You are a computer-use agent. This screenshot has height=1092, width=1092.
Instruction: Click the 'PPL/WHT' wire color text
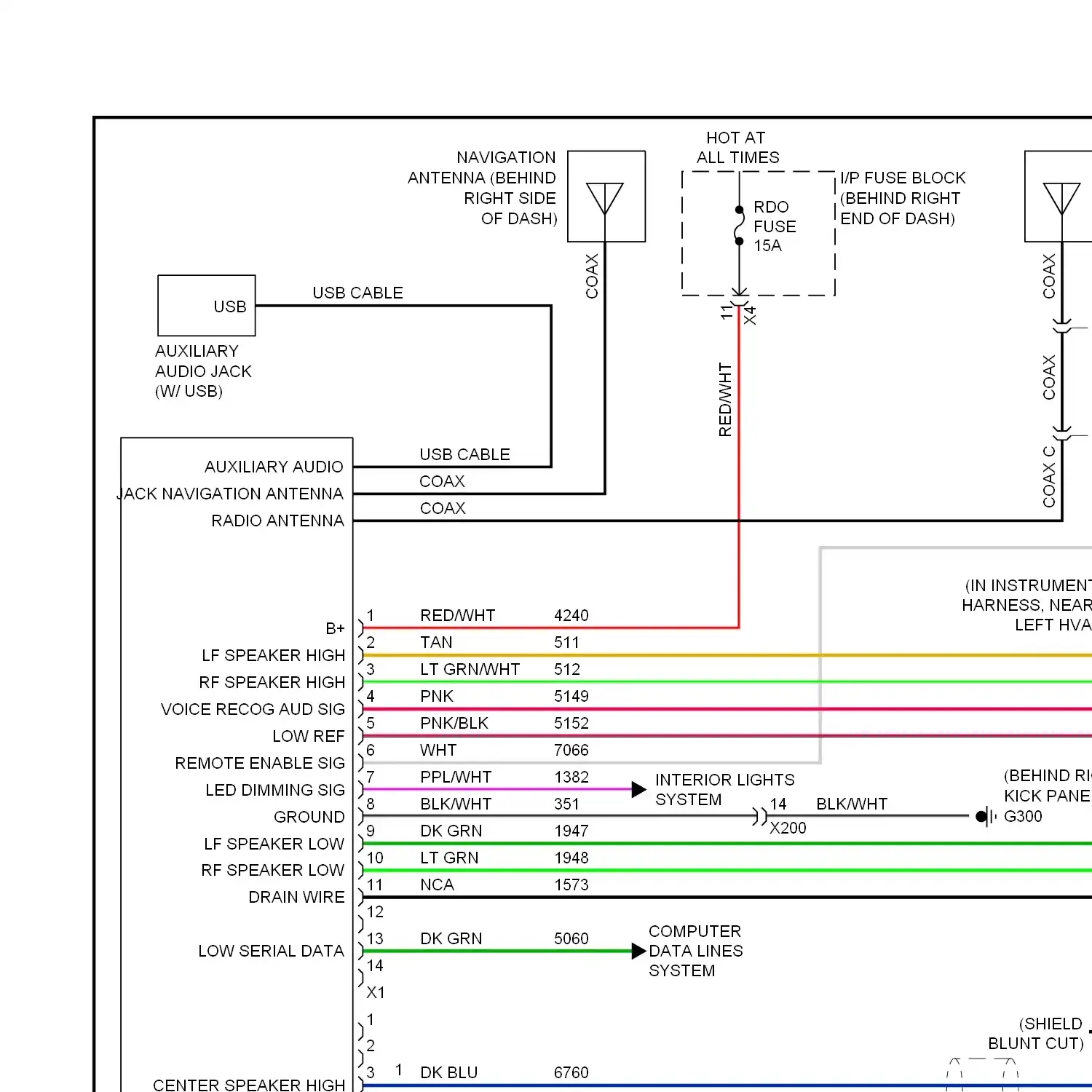coord(456,777)
